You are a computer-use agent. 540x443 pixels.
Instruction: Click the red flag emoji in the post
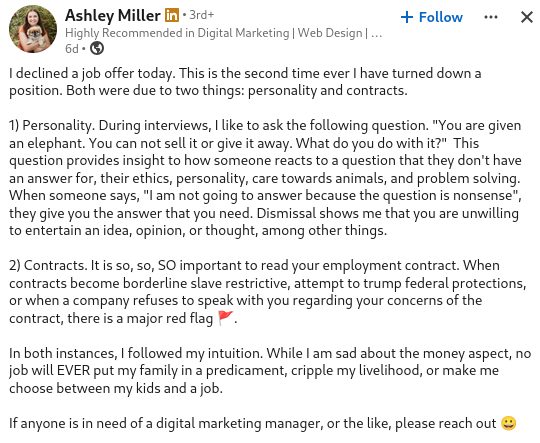point(226,318)
